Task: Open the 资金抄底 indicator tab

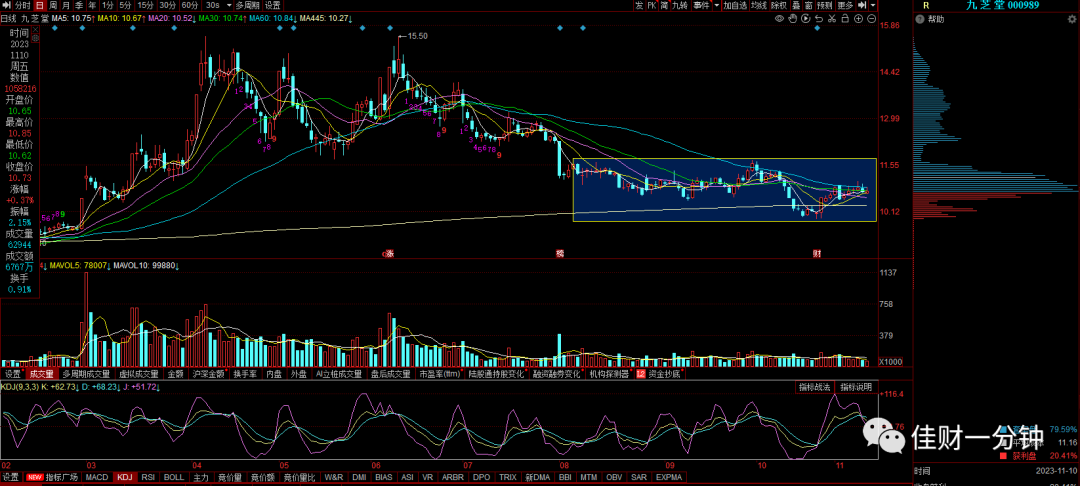Action: [x=659, y=374]
